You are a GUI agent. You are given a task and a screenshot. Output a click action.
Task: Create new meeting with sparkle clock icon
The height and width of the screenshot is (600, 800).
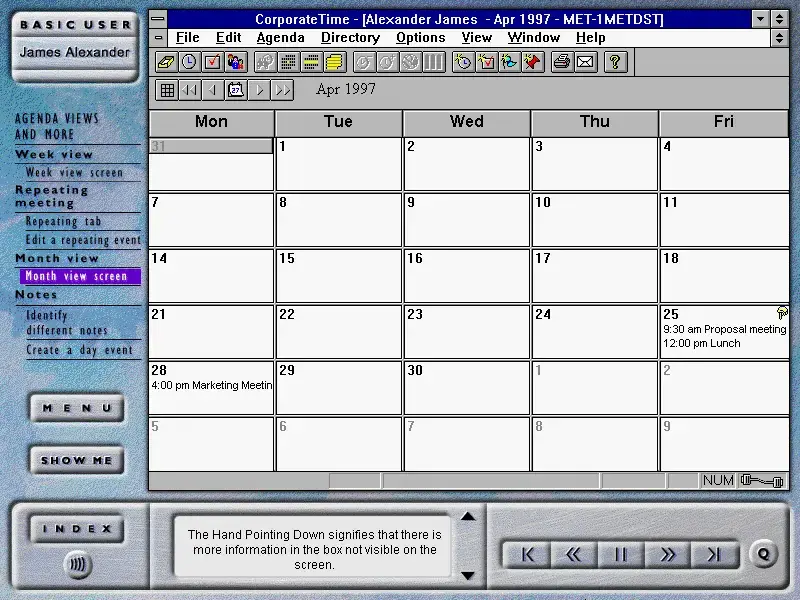(x=463, y=62)
